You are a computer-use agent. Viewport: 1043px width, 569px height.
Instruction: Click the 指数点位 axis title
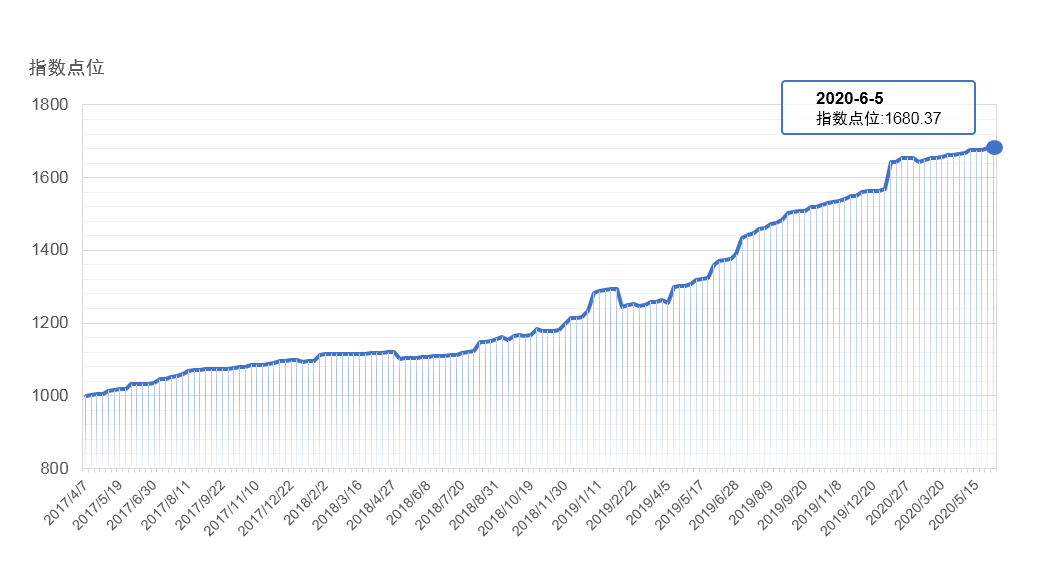coord(67,67)
